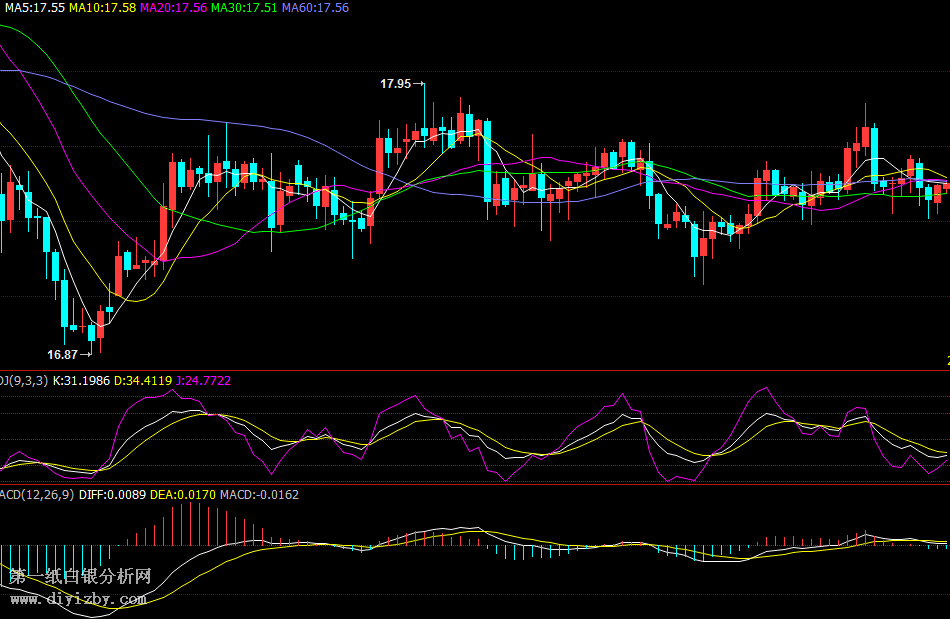Click the red divider above the MACD panel
The image size is (950, 619).
pyautogui.click(x=475, y=484)
